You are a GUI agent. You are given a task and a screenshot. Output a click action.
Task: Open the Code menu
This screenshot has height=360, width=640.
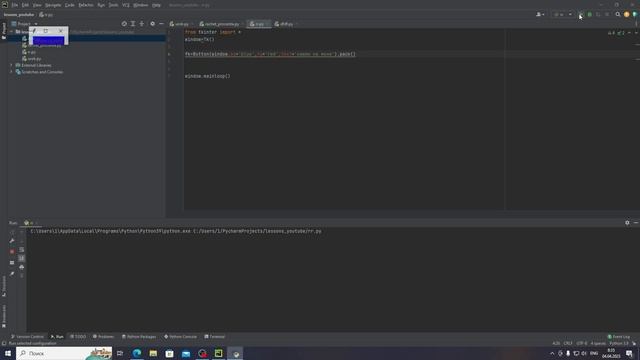coord(70,5)
